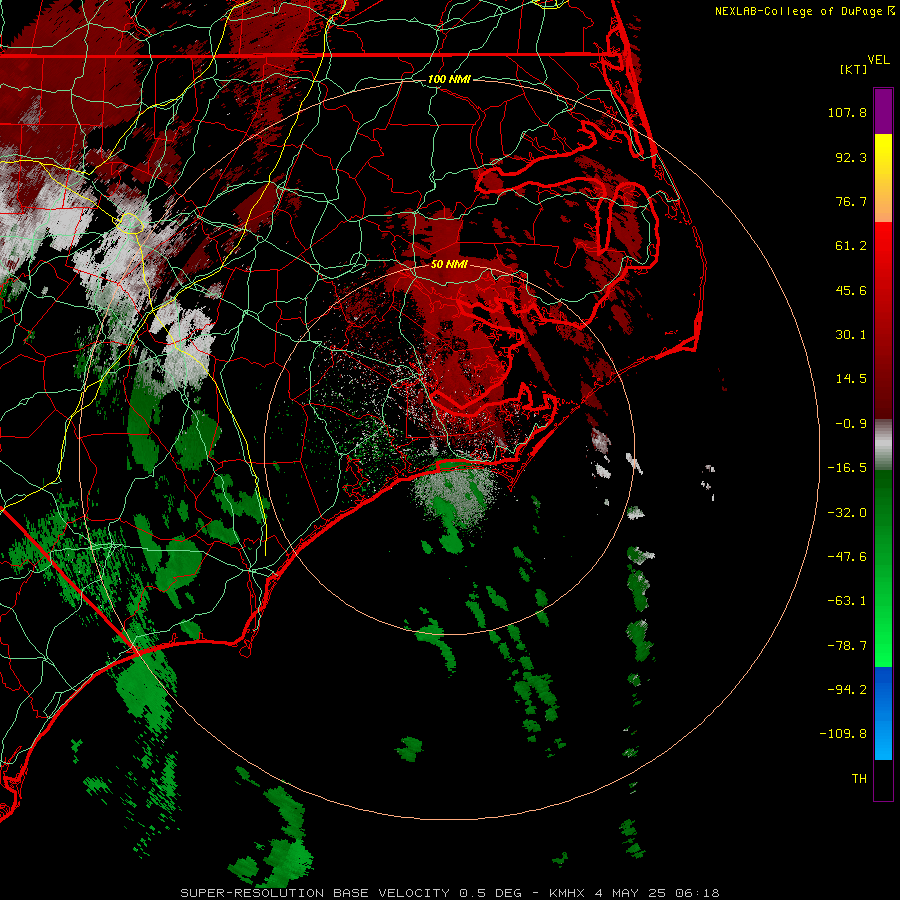Click the blue segment of the velocity color bar
Image resolution: width=900 pixels, height=900 pixels.
[x=883, y=713]
